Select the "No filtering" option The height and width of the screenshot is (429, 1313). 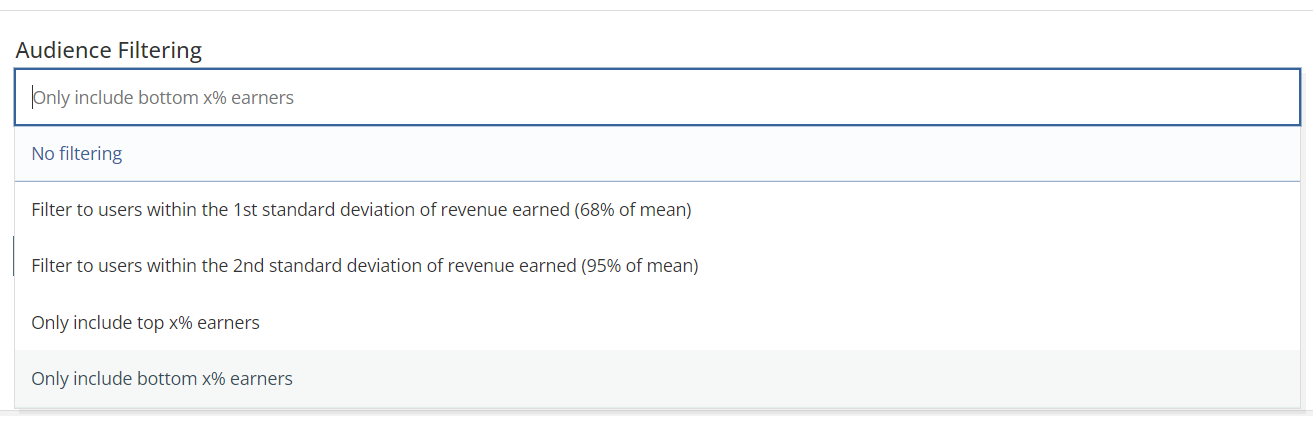coord(657,154)
